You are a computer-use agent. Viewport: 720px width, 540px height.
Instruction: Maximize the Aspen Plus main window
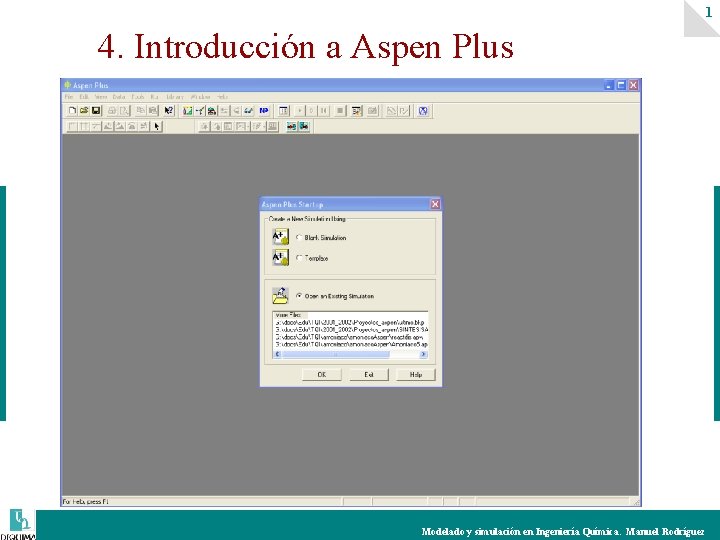pos(621,85)
